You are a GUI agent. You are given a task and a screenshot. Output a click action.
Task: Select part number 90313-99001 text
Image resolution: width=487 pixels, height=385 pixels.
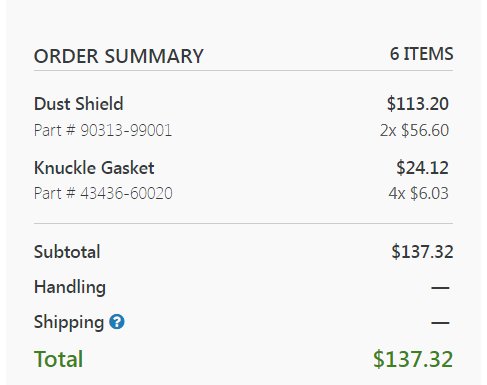[126, 130]
